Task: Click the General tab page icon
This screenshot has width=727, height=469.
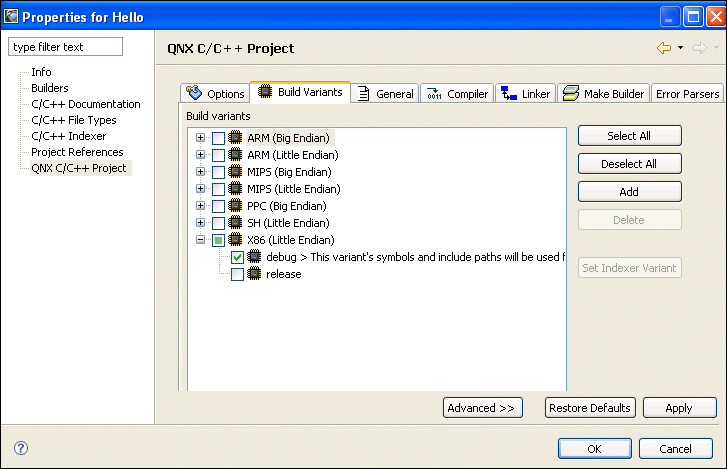Action: (x=364, y=93)
